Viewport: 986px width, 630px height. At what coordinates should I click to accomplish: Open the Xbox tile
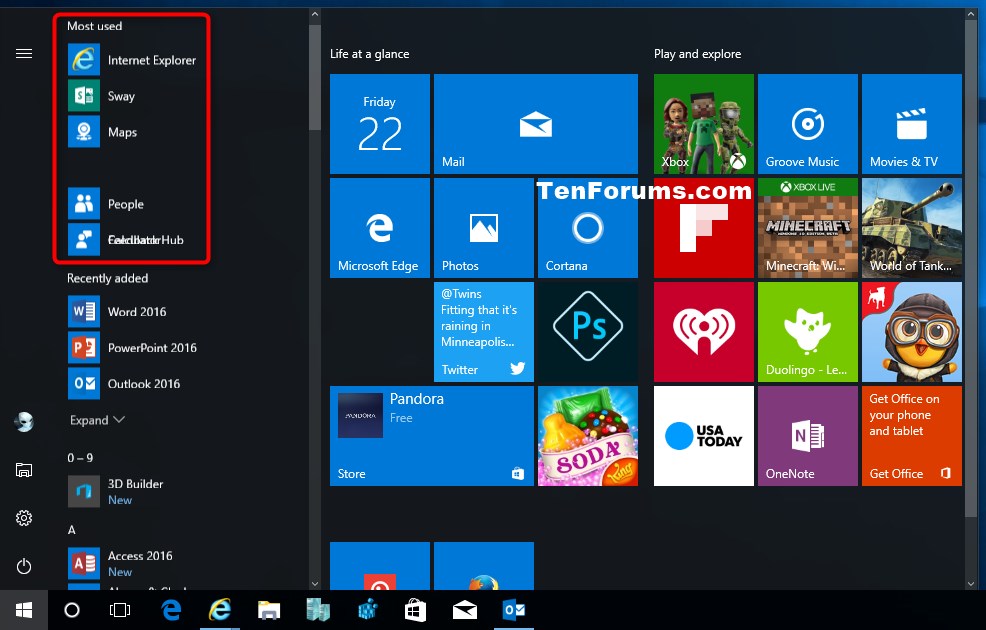click(x=704, y=124)
